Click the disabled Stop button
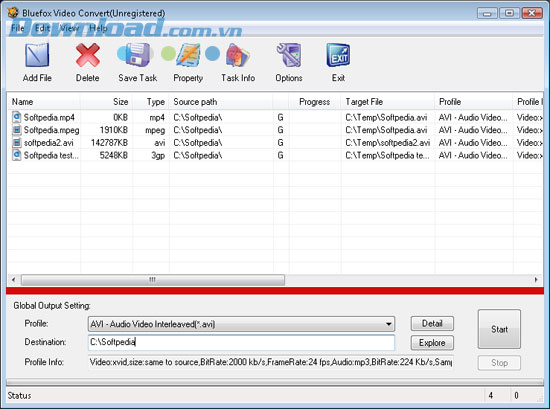Screen dimensions: 550x409 coord(499,363)
